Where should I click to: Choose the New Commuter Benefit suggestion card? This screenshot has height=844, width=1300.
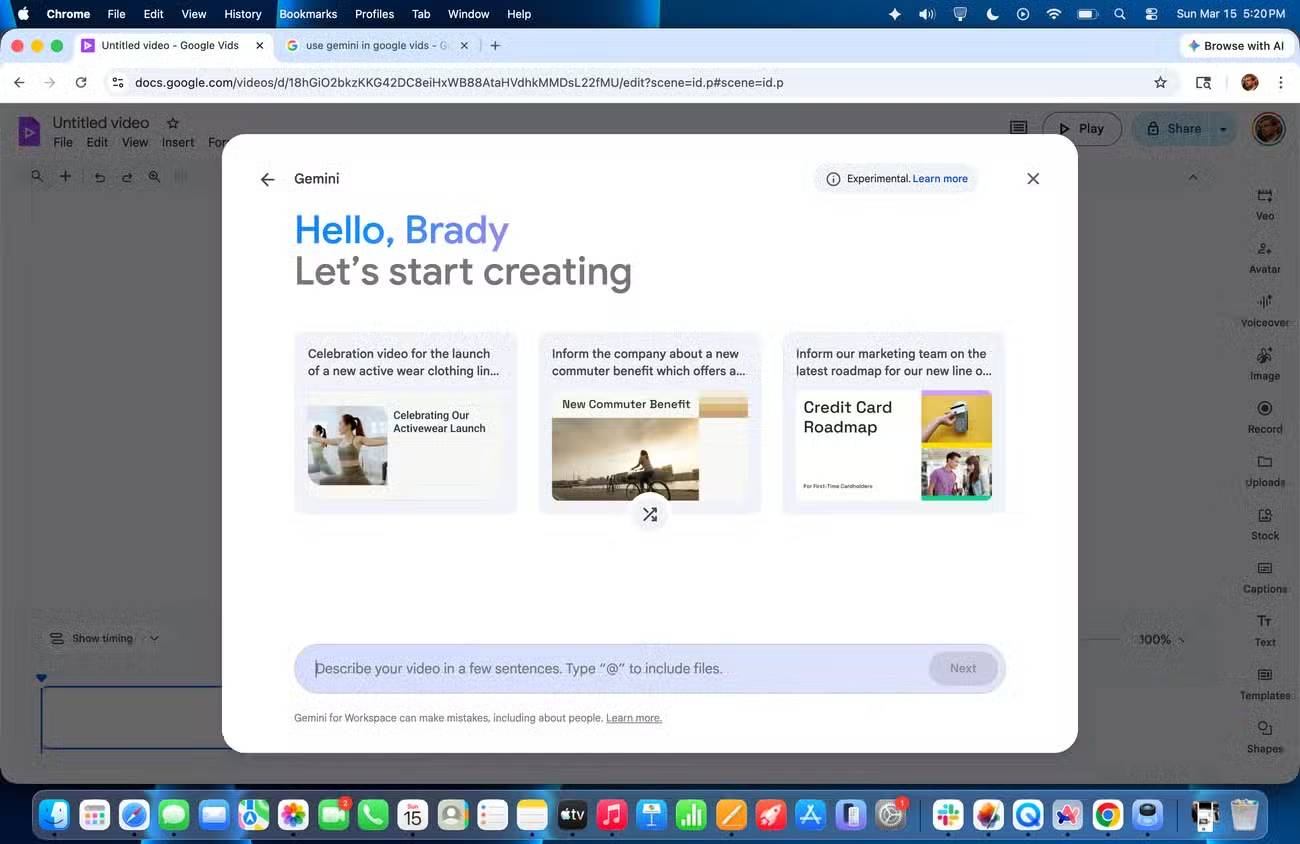[x=649, y=423]
